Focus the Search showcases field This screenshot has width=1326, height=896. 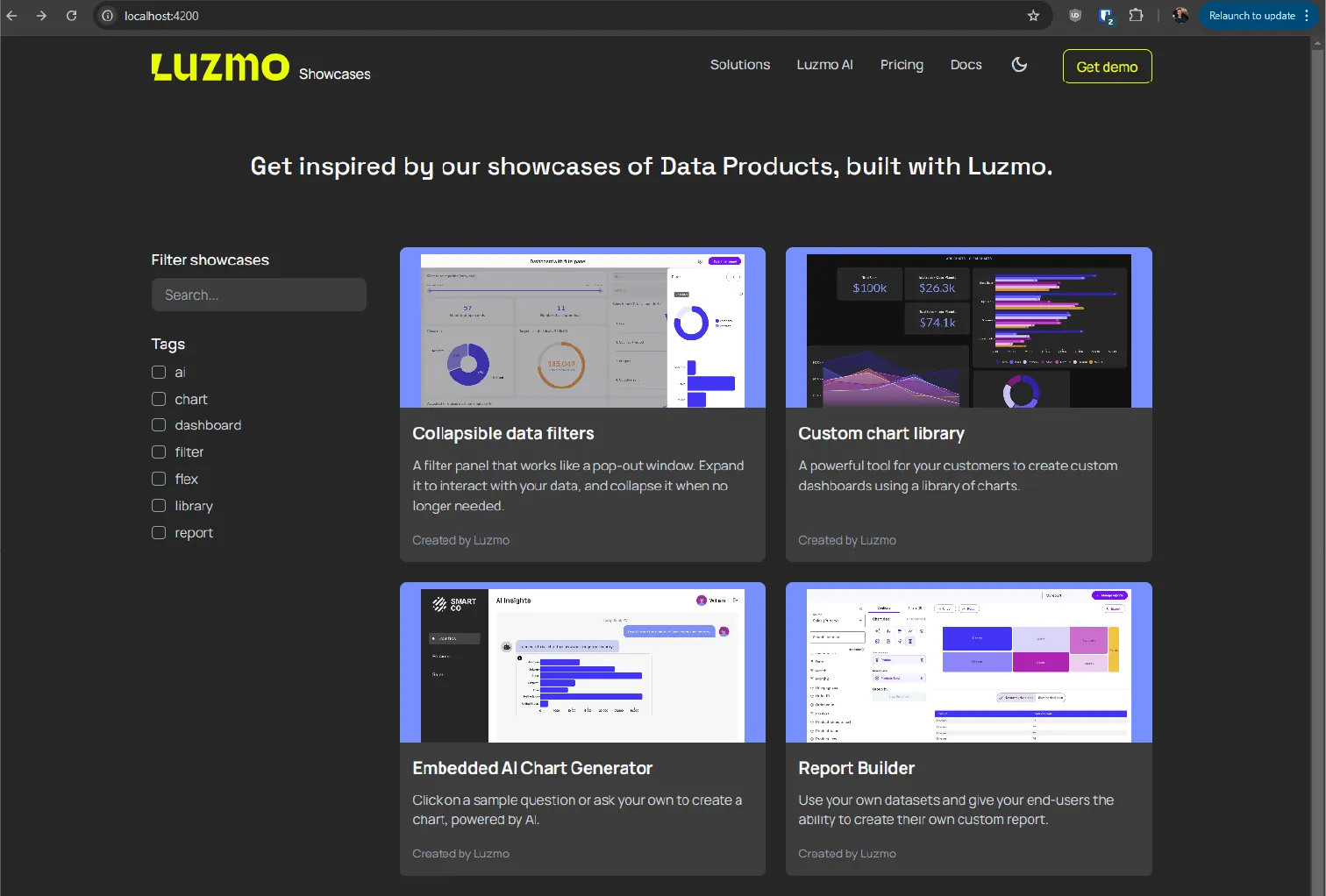point(259,295)
